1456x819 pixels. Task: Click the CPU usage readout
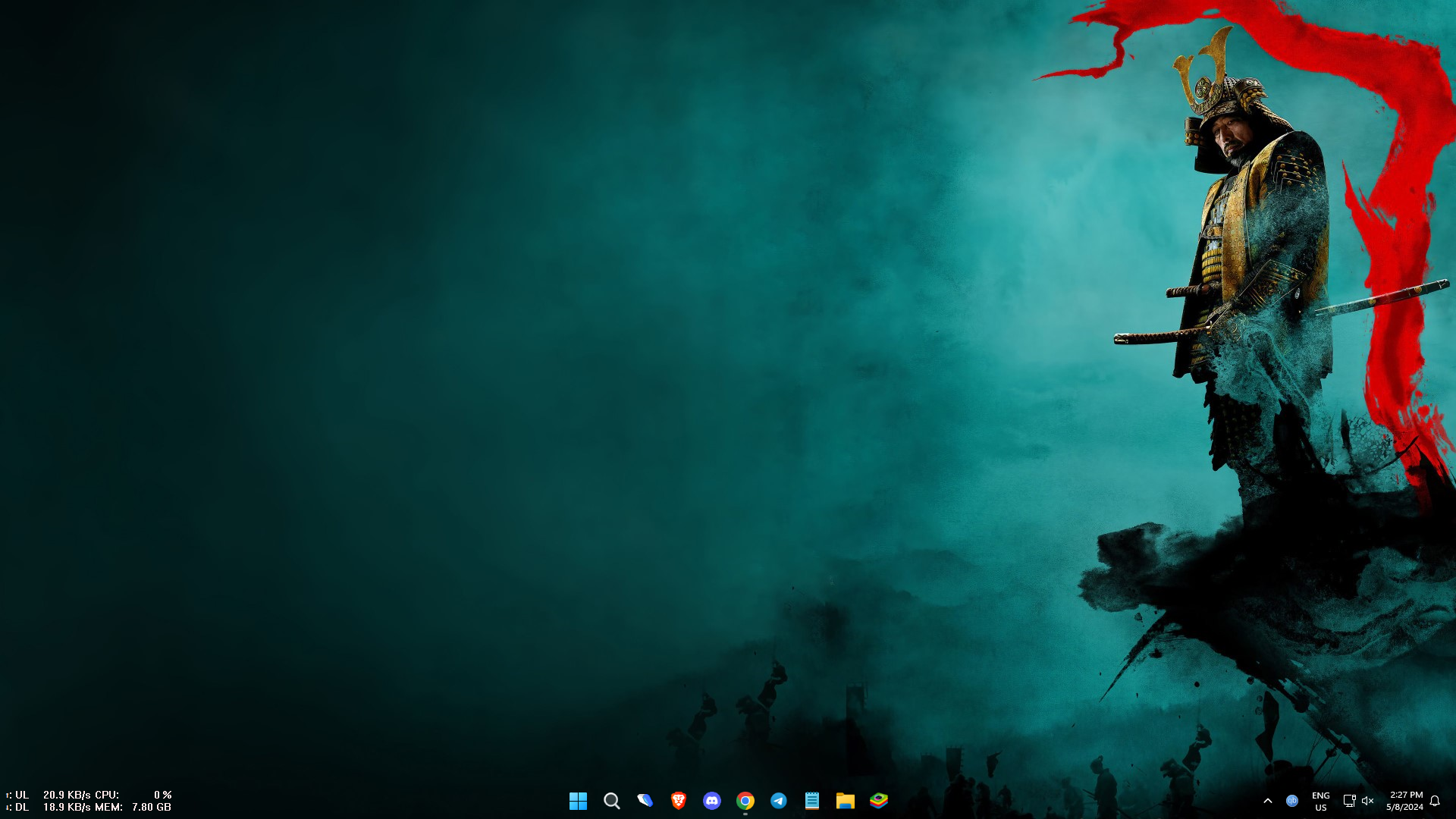pos(133,795)
